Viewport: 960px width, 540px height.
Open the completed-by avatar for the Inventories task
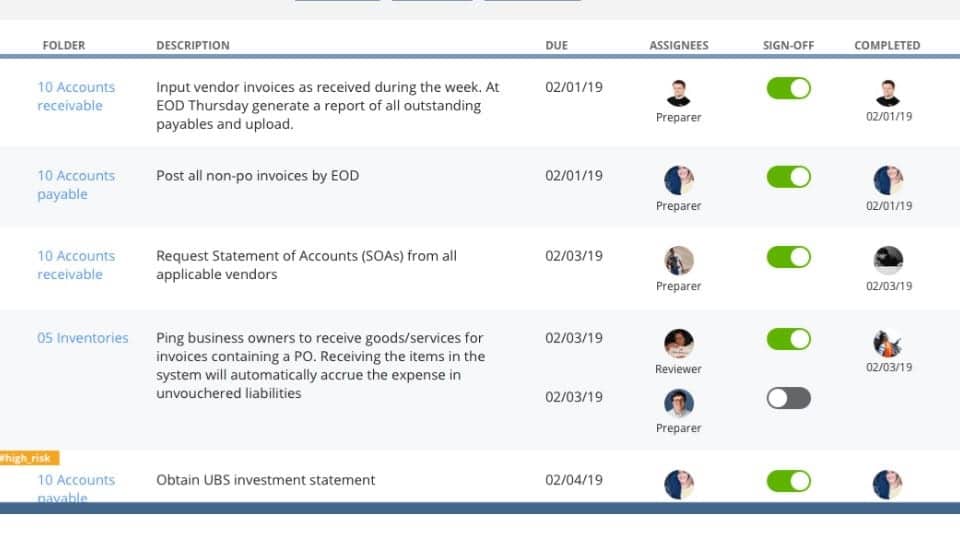tap(888, 343)
